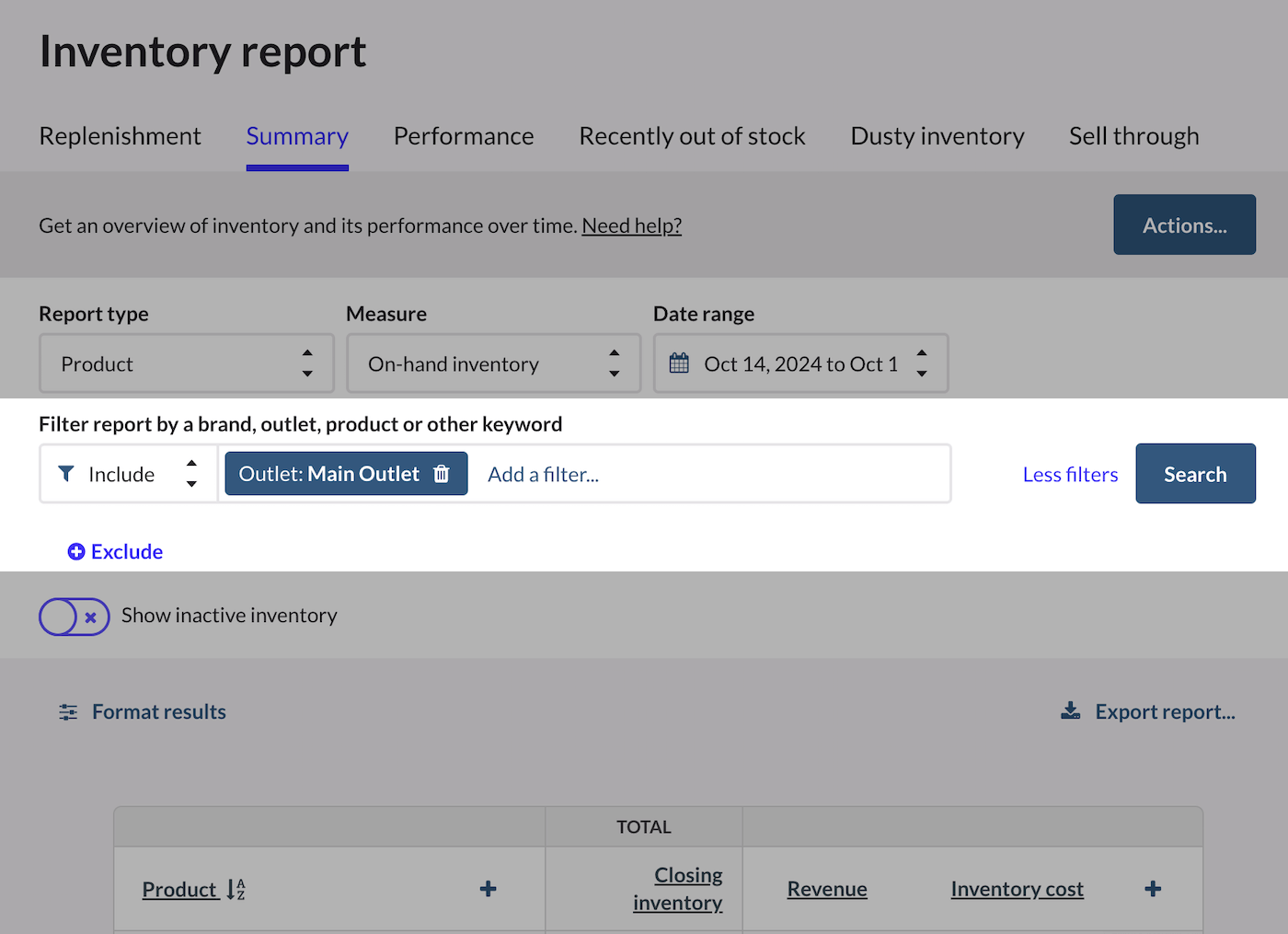The image size is (1288, 934).
Task: Click the Export report download icon
Action: click(x=1071, y=711)
